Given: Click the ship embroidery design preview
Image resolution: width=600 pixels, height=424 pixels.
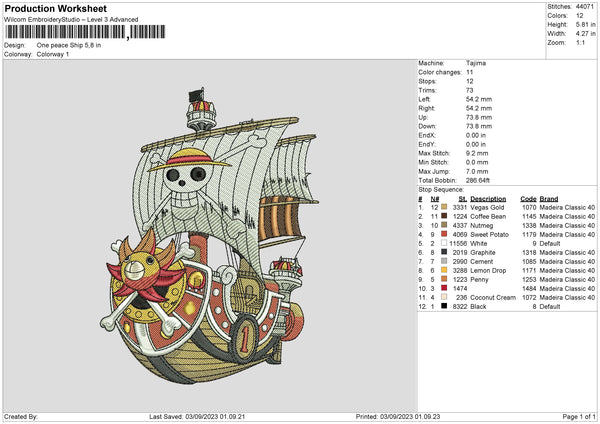Looking at the screenshot, I should [209, 235].
